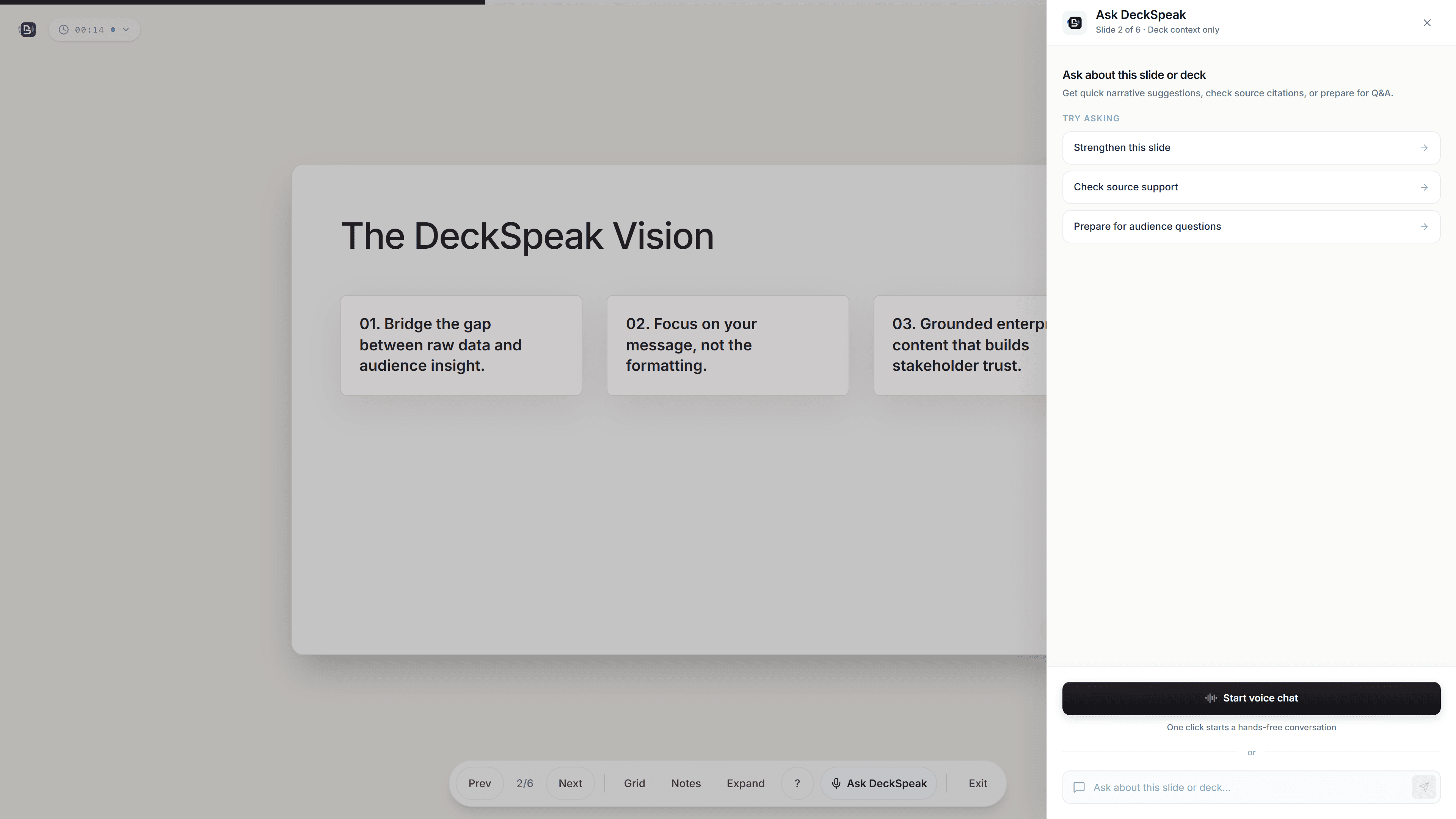The height and width of the screenshot is (819, 1456).
Task: Toggle the Ask DeckSpeak toolbar button
Action: (x=879, y=783)
